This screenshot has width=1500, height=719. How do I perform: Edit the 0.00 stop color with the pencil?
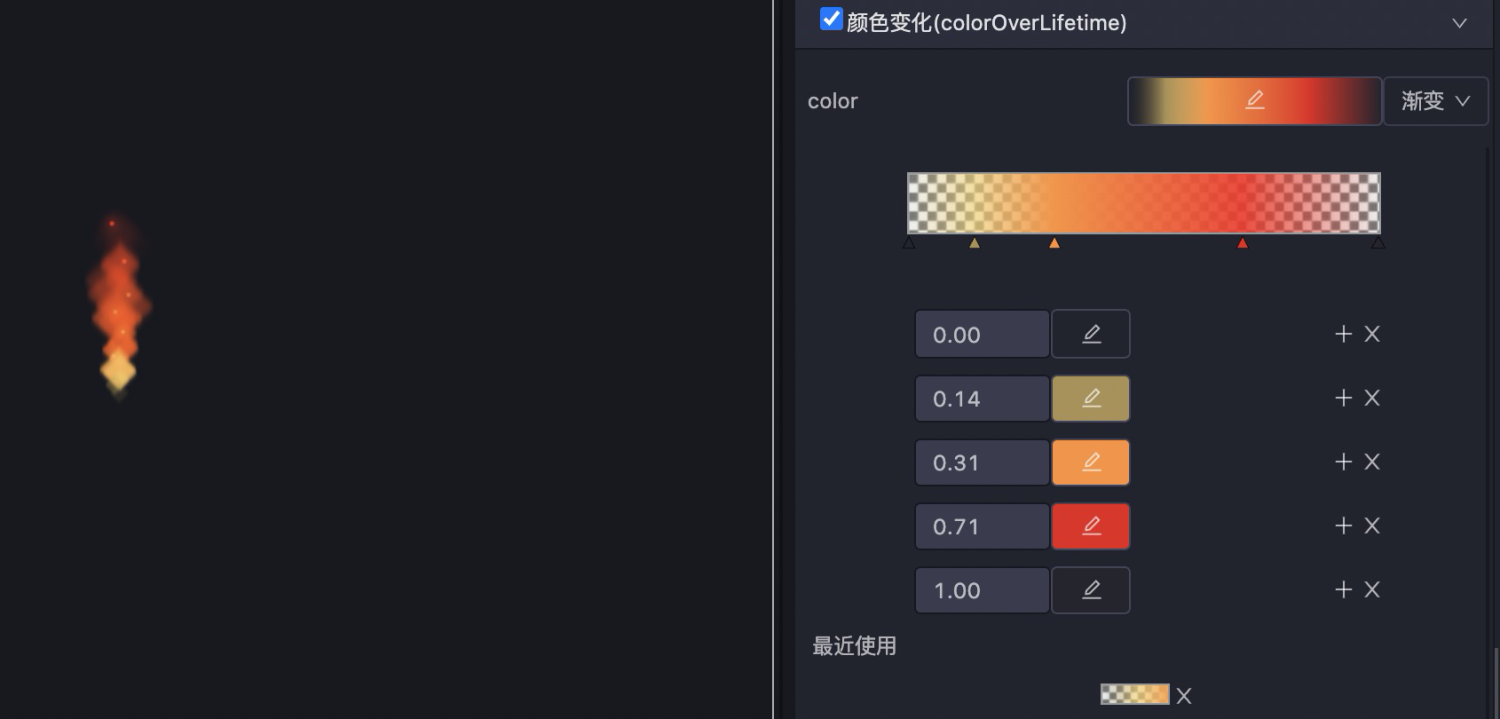pos(1091,334)
